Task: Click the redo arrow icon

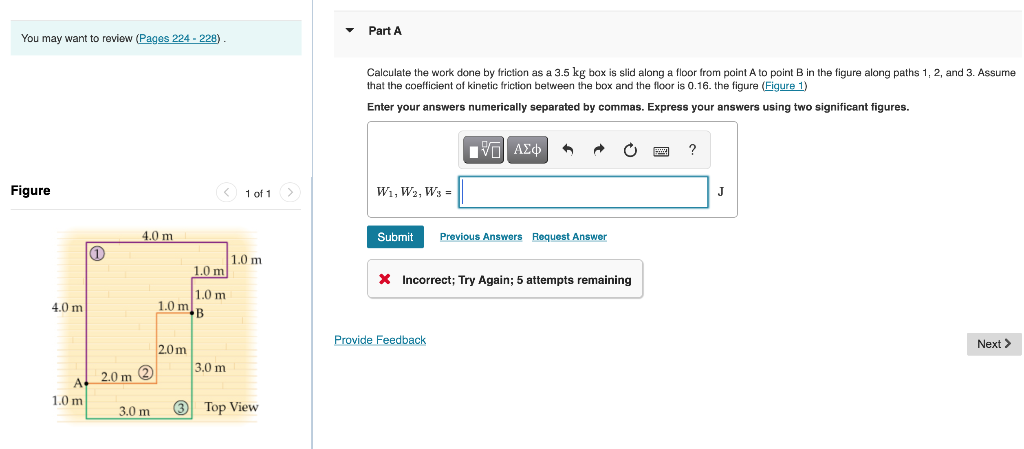Action: click(599, 151)
